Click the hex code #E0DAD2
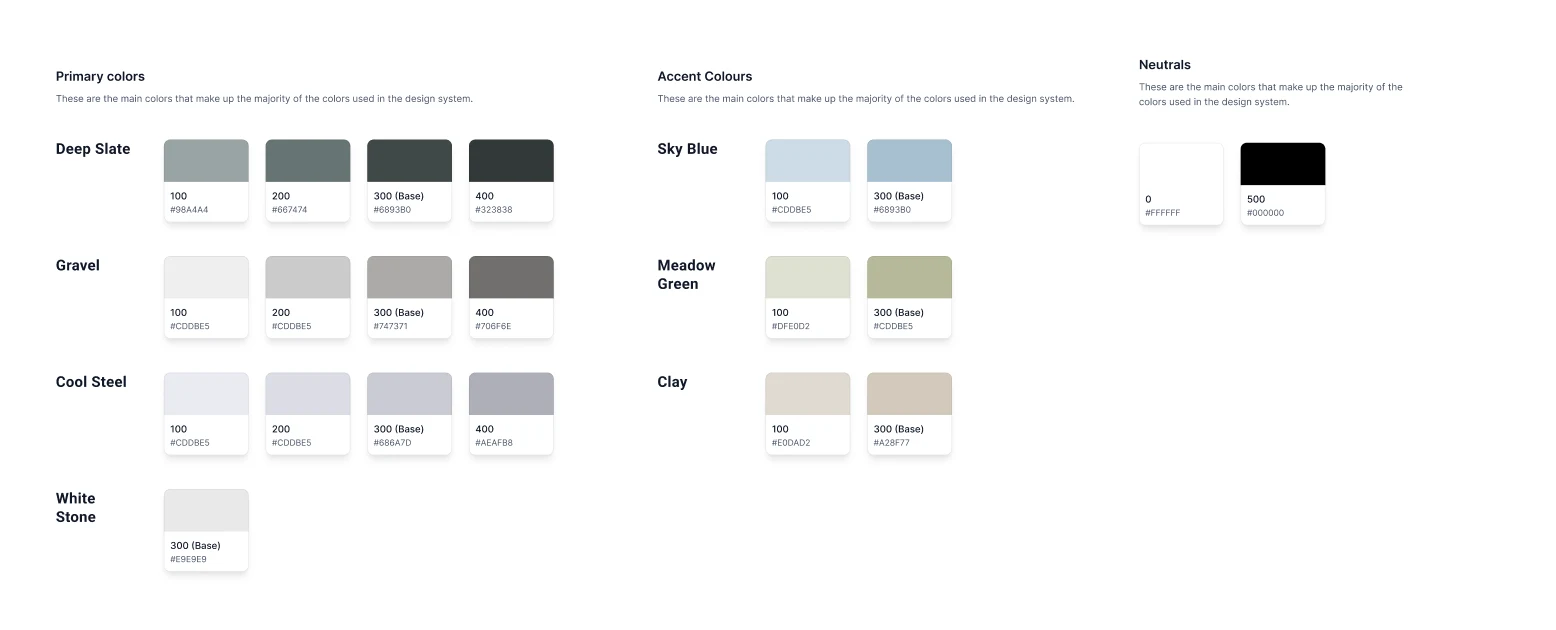This screenshot has width=1556, height=630. click(x=791, y=443)
